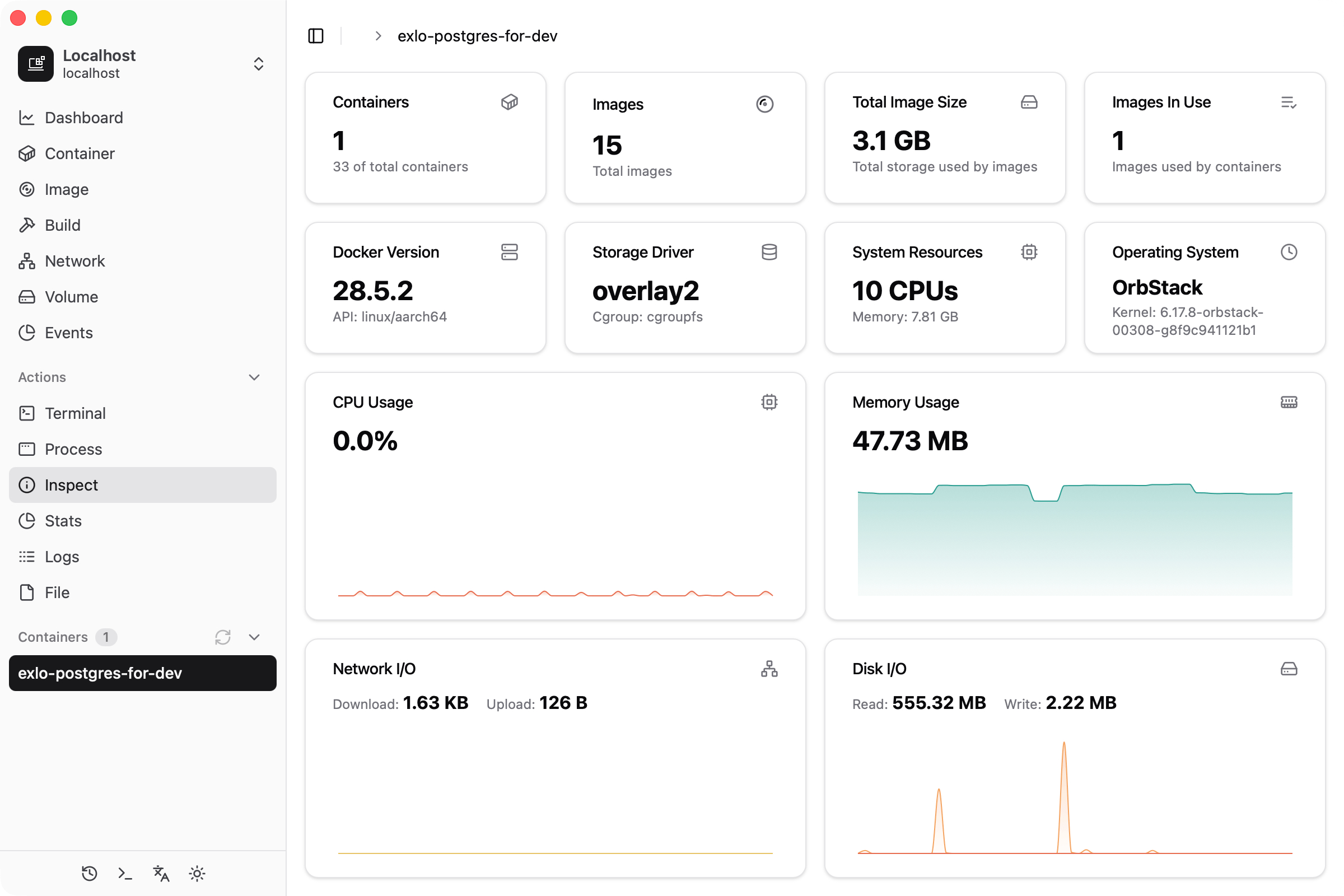This screenshot has height=896, width=1344.
Task: Toggle the sidebar visibility using the panel icon
Action: pos(316,35)
